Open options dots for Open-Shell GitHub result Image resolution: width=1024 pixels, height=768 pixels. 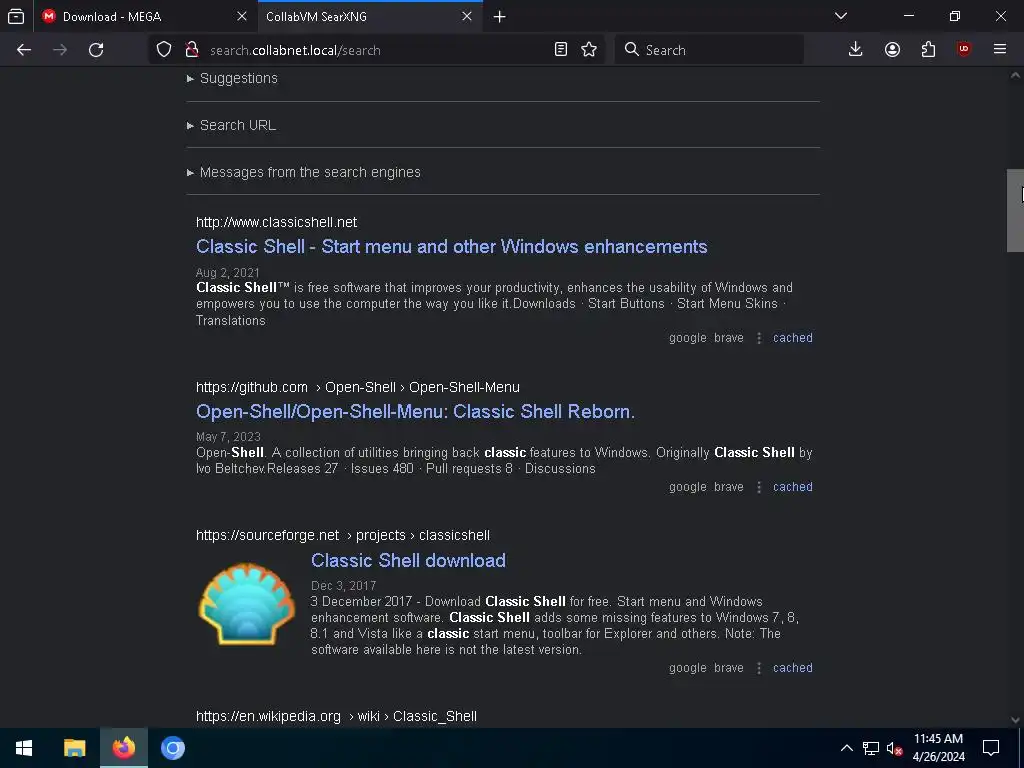pos(759,487)
